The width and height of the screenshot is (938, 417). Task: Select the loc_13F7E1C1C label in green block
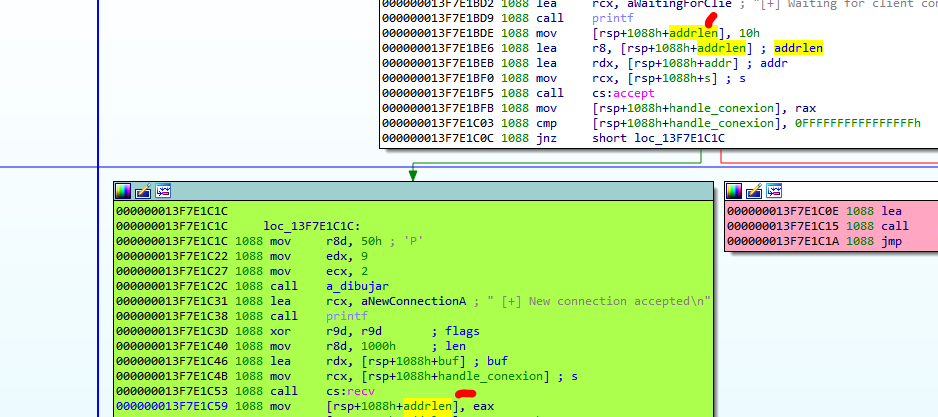307,226
